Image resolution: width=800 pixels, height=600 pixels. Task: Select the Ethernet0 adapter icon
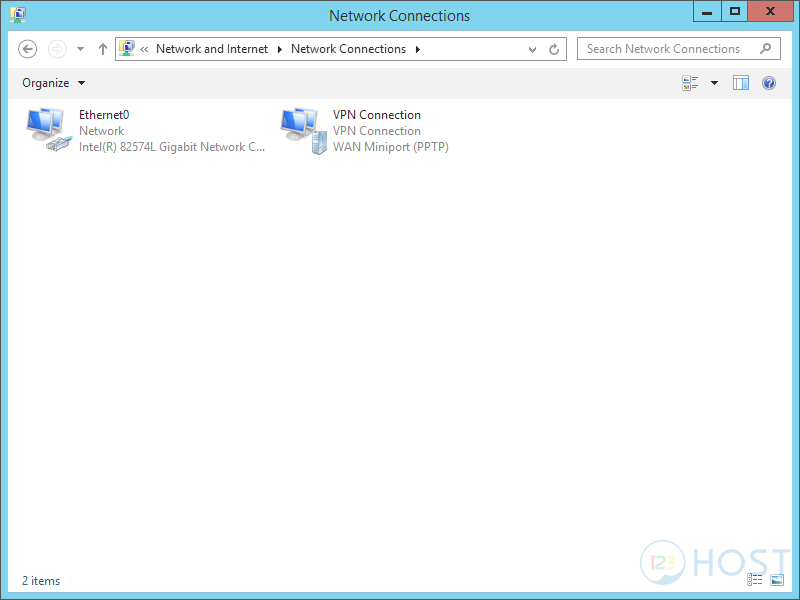(x=48, y=130)
